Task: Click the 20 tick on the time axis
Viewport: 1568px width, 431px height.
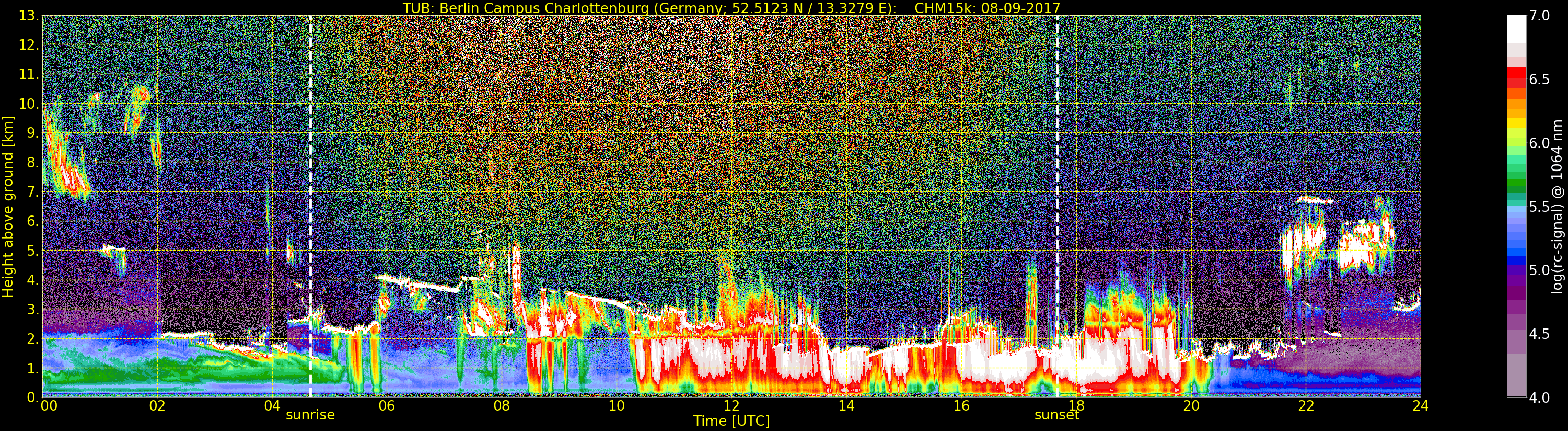Action: point(1191,406)
